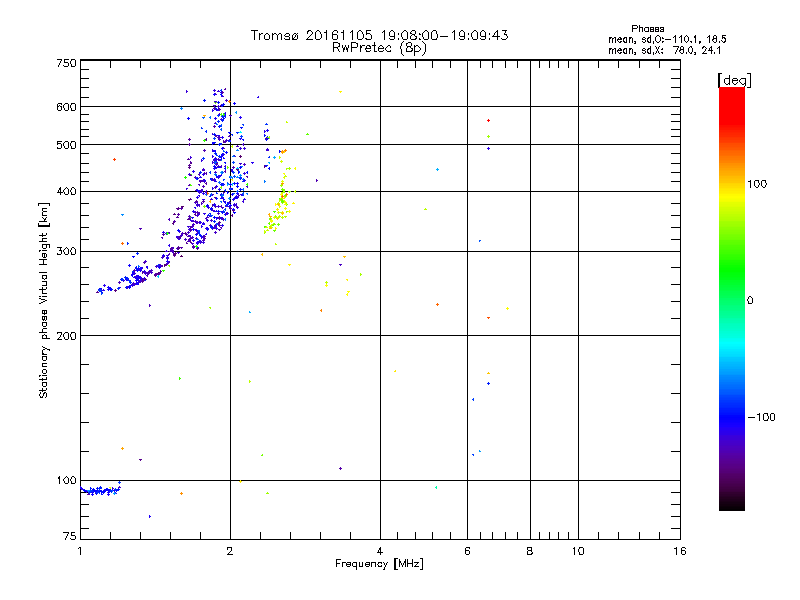This screenshot has height=600, width=800.
Task: Select the line "mean, sd,X: 78.0, 24.1"
Action: pos(665,50)
